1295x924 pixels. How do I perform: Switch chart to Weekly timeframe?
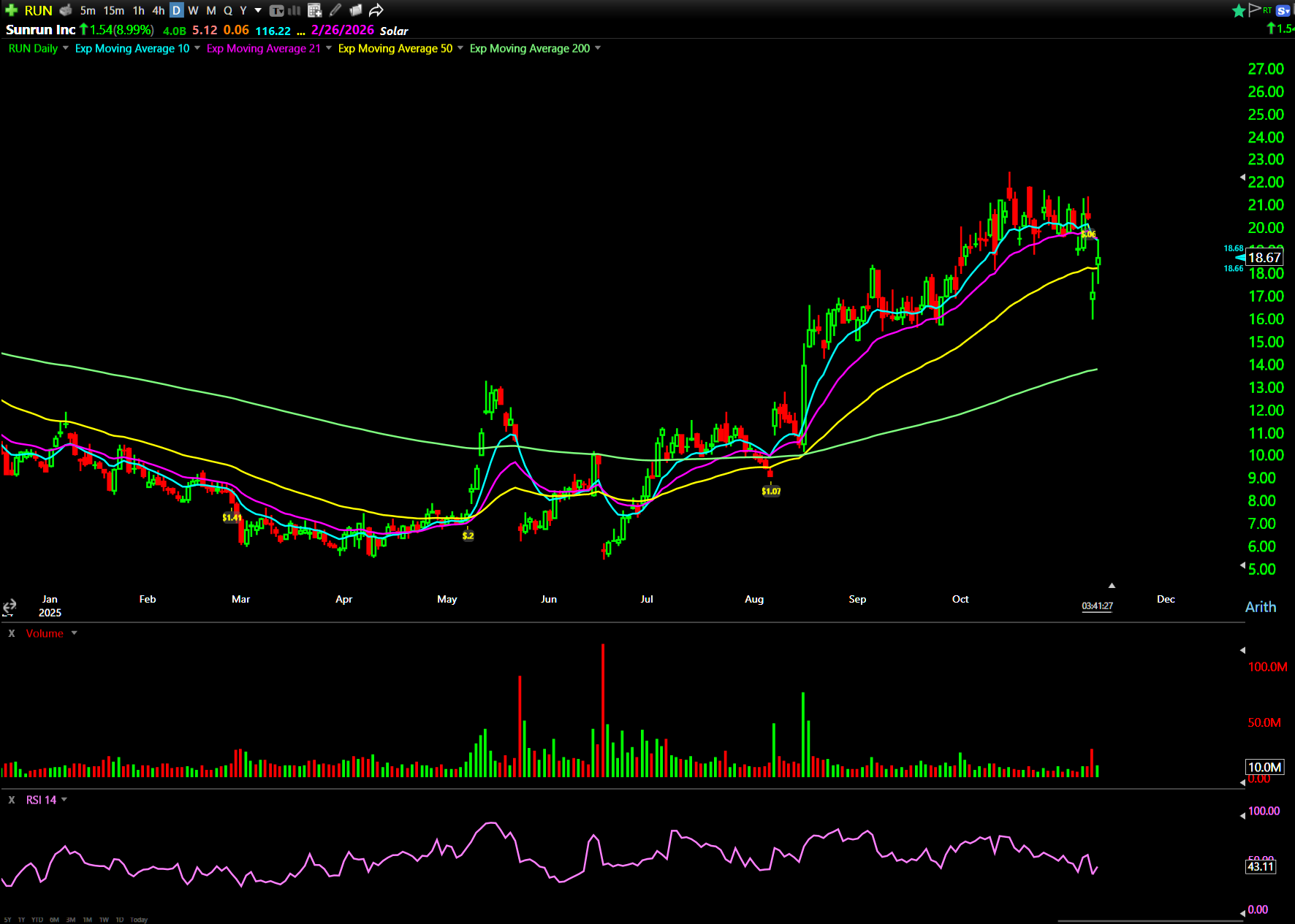[x=193, y=10]
